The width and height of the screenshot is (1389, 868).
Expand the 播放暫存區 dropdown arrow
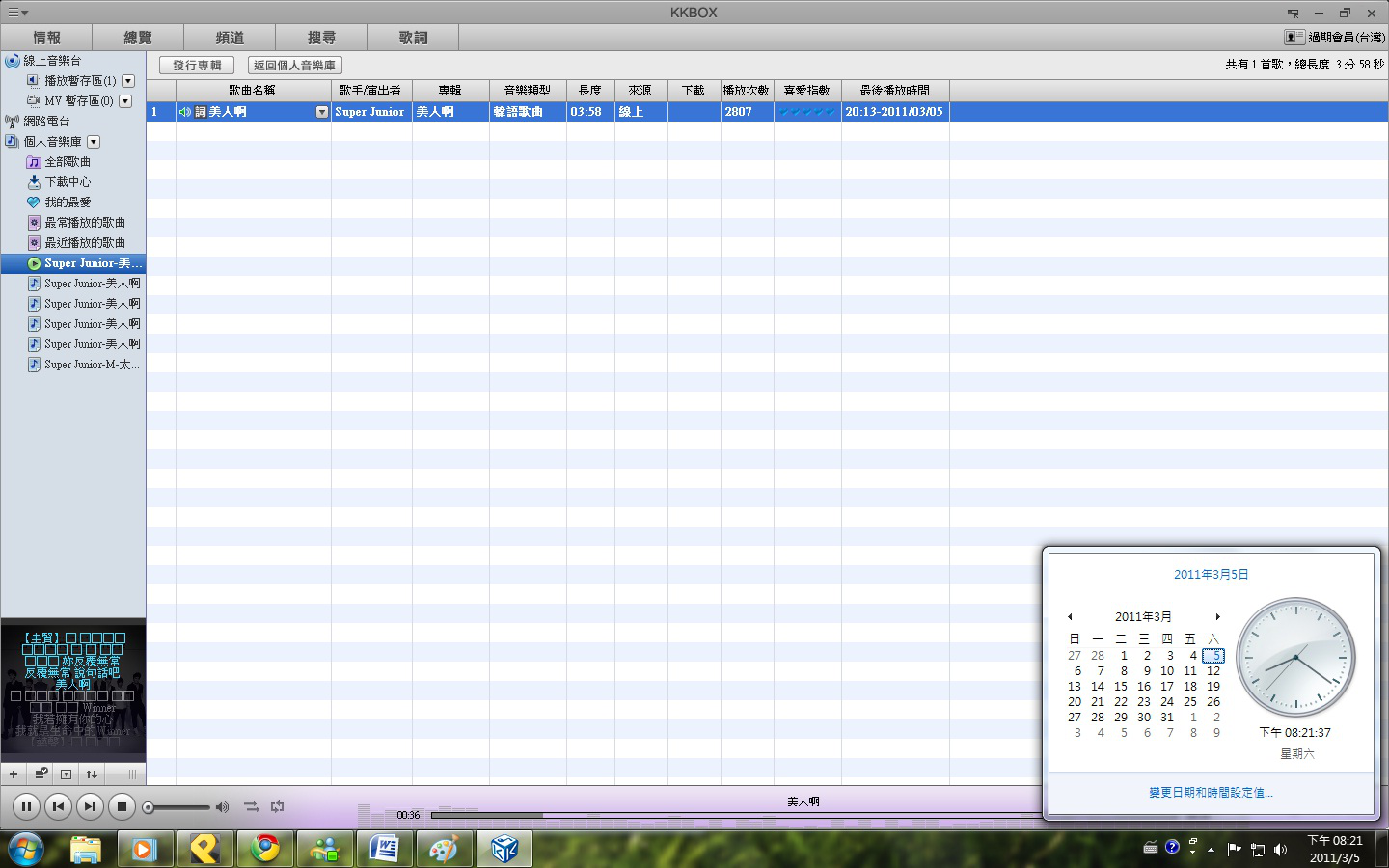coord(128,81)
